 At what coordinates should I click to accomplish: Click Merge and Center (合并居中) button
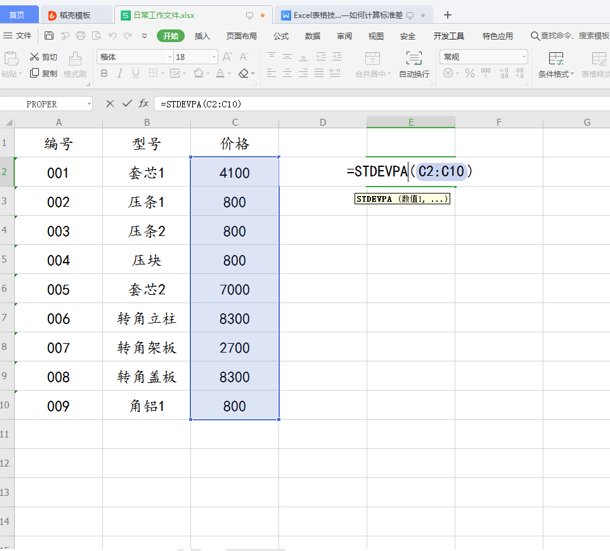coord(373,65)
